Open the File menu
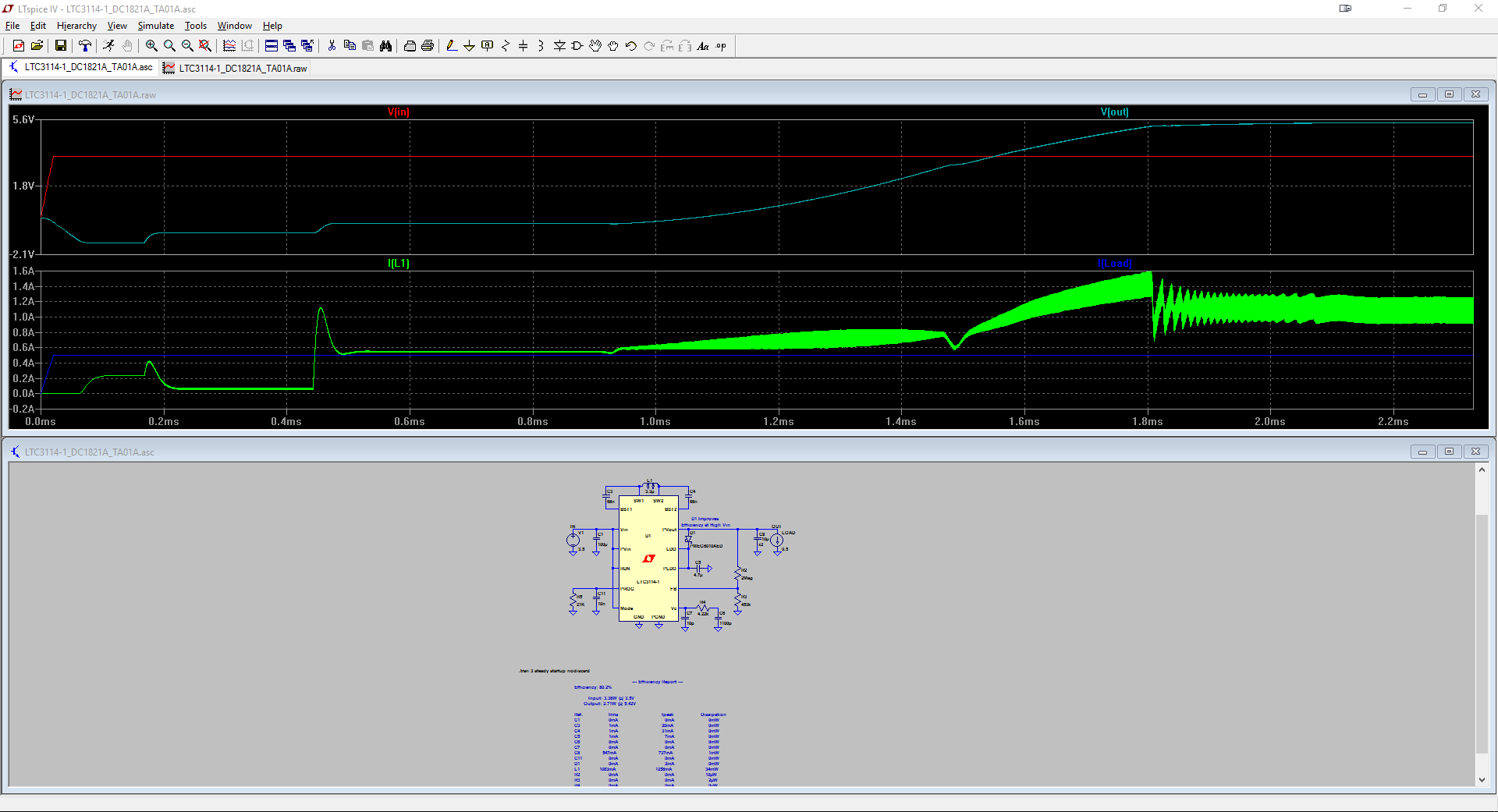The height and width of the screenshot is (812, 1498). click(12, 26)
